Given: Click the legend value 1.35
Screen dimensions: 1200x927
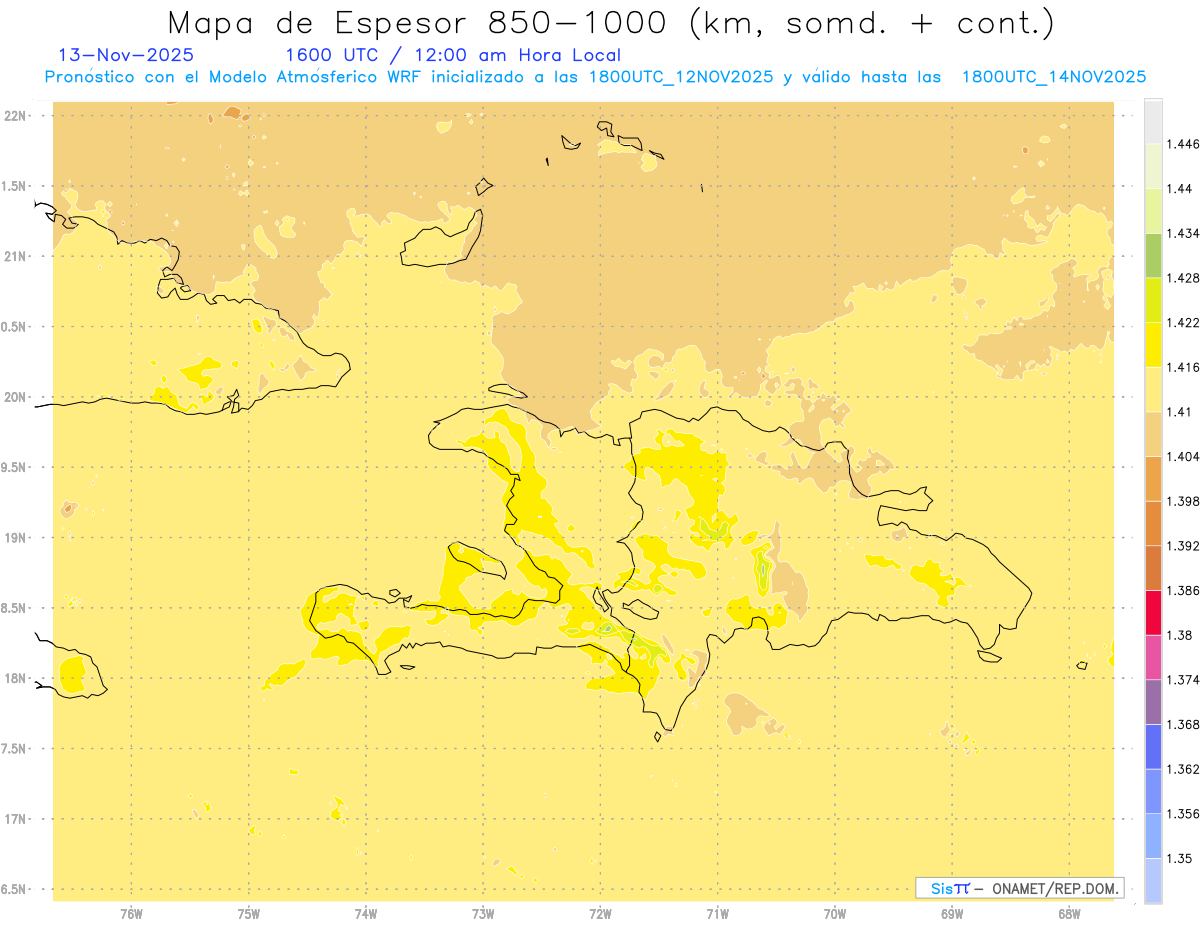Looking at the screenshot, I should (x=1177, y=858).
